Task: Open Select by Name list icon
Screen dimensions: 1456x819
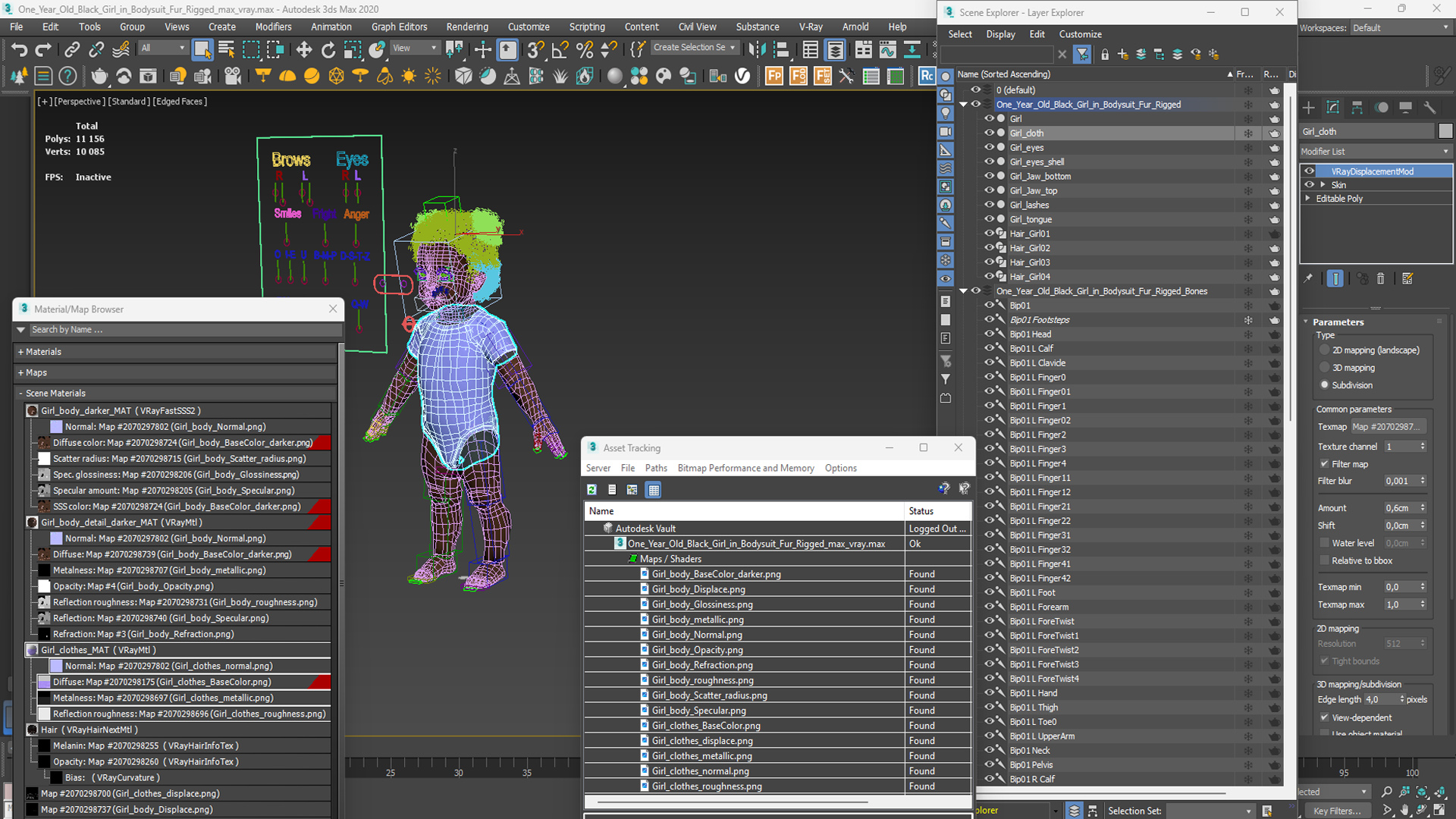Action: tap(226, 50)
